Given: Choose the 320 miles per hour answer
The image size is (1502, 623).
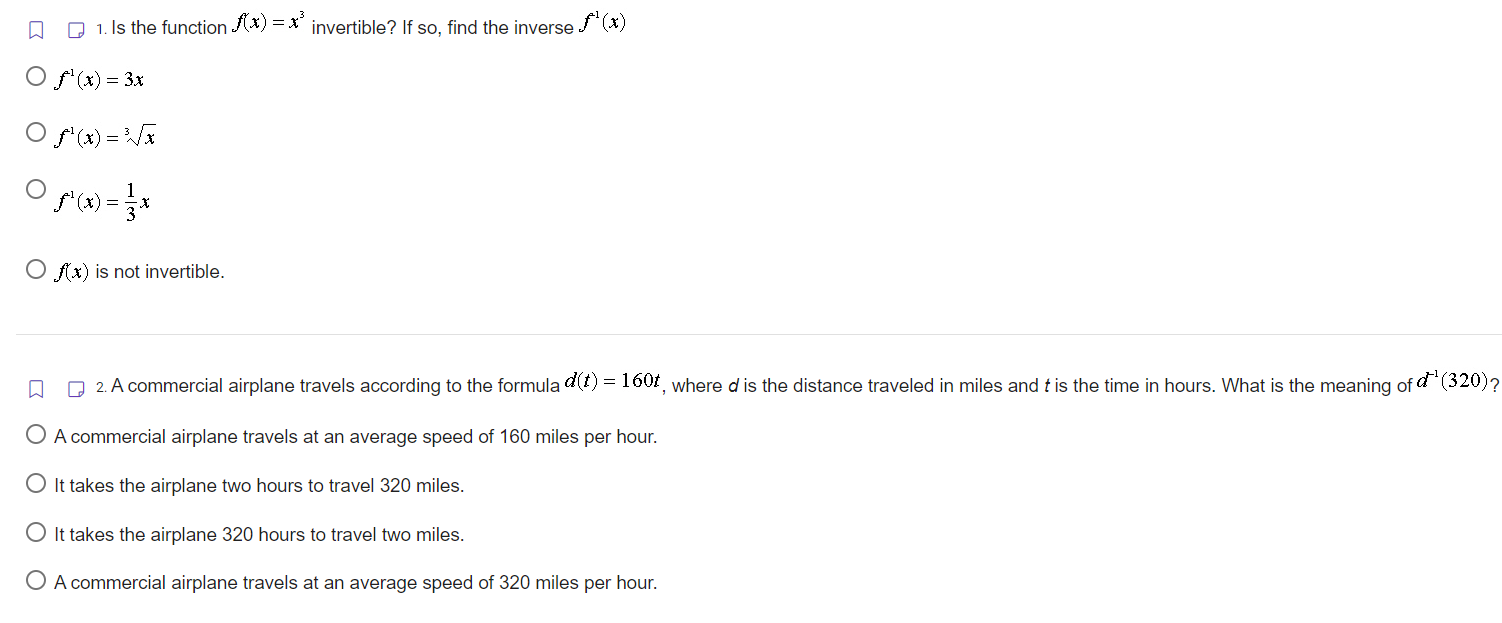Looking at the screenshot, I should [x=35, y=580].
